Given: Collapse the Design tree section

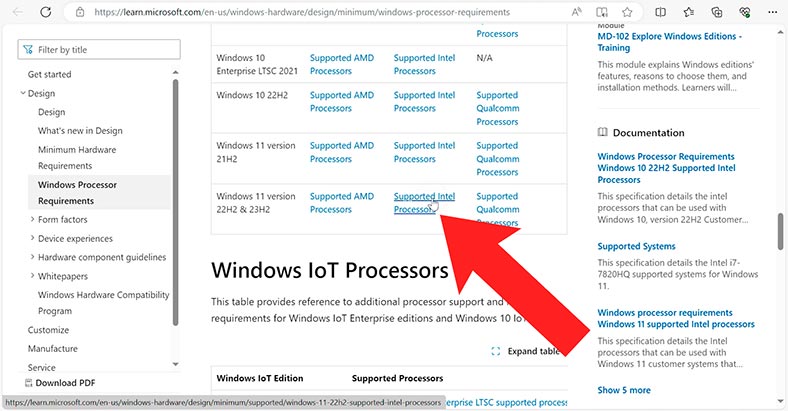Looking at the screenshot, I should pos(23,93).
